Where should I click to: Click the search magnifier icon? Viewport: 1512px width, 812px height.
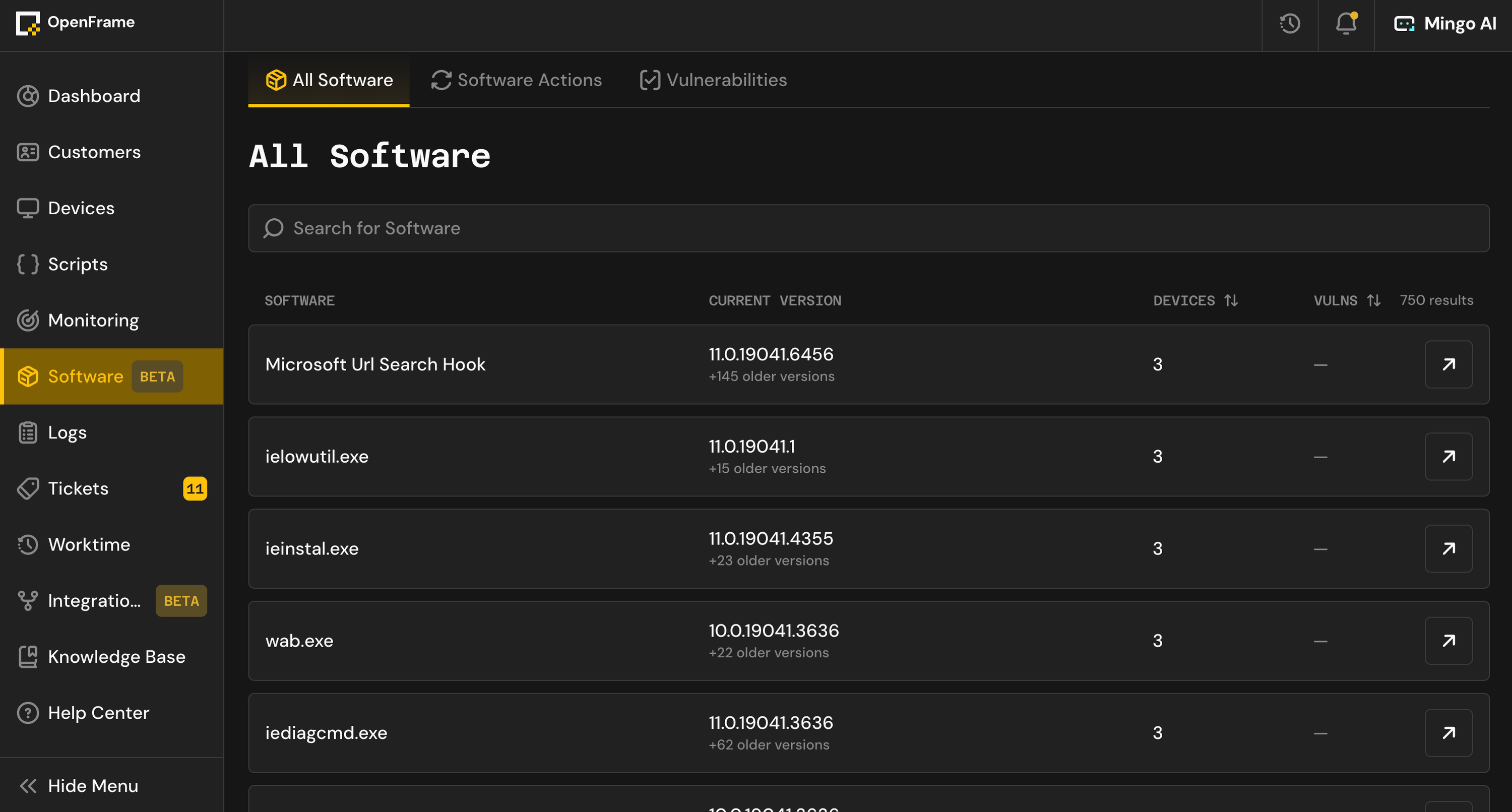tap(274, 228)
